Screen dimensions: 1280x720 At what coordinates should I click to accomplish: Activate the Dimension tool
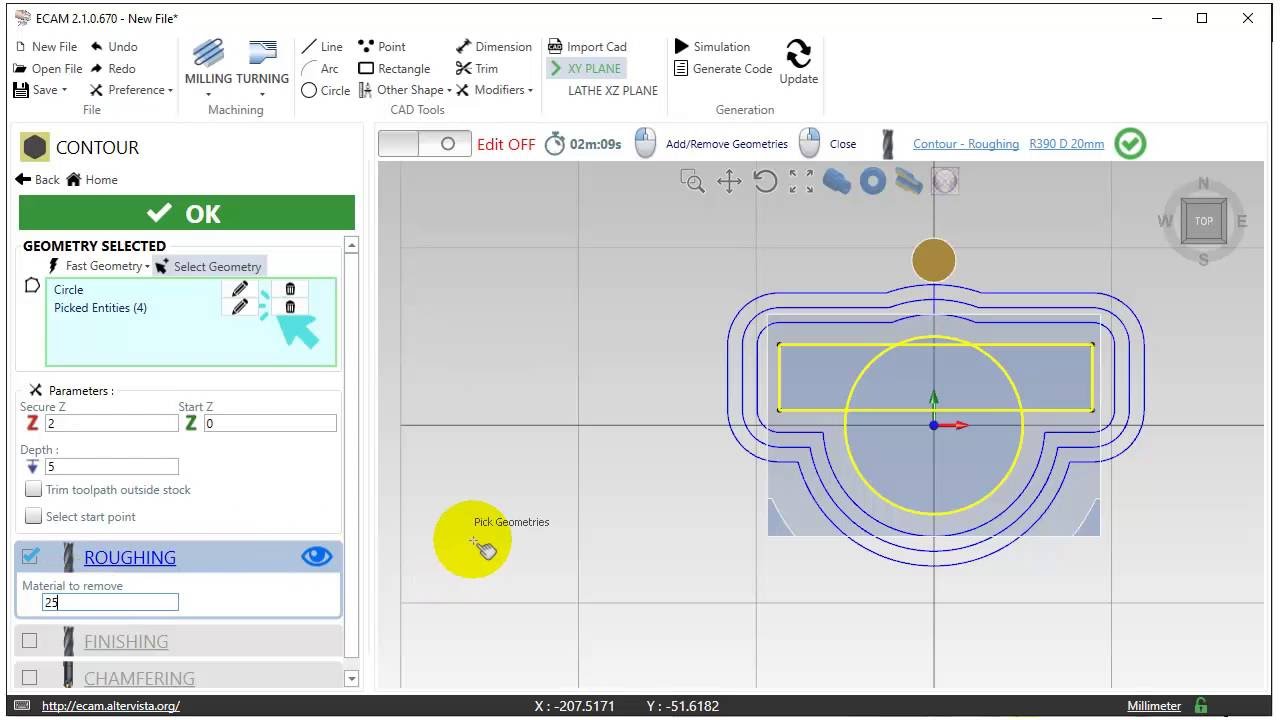tap(494, 47)
